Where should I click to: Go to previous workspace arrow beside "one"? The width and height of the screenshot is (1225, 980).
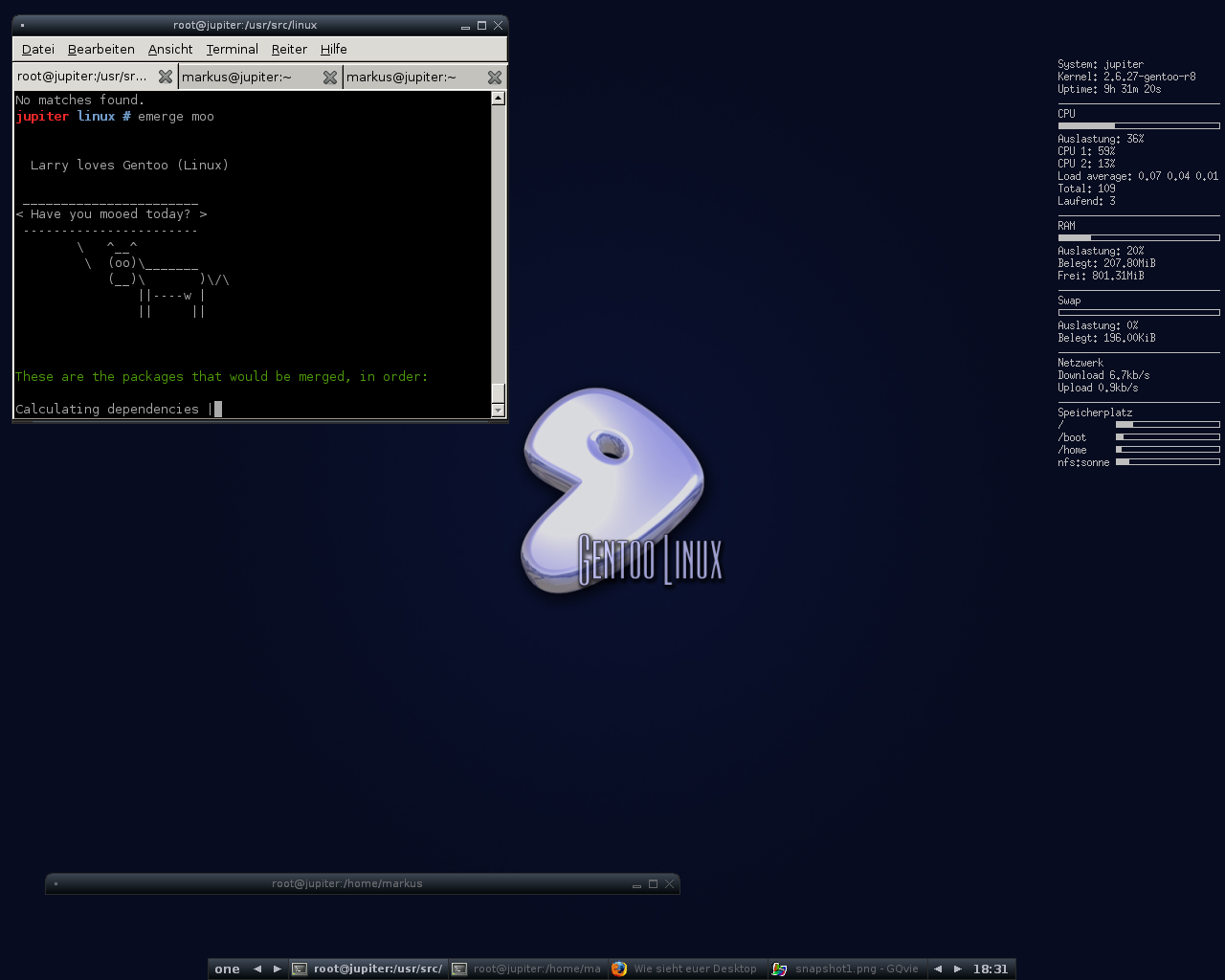click(256, 969)
